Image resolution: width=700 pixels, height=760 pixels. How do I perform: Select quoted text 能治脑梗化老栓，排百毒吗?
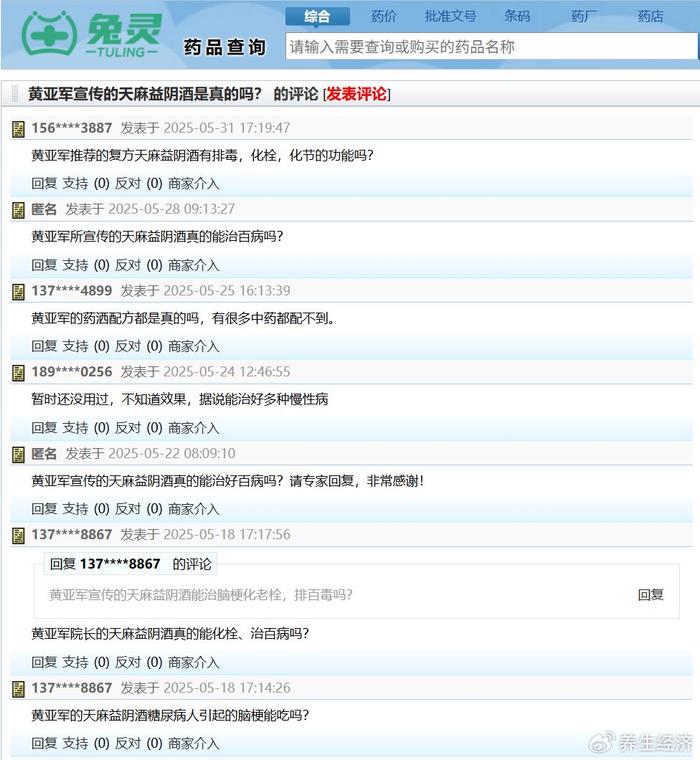coord(273,595)
